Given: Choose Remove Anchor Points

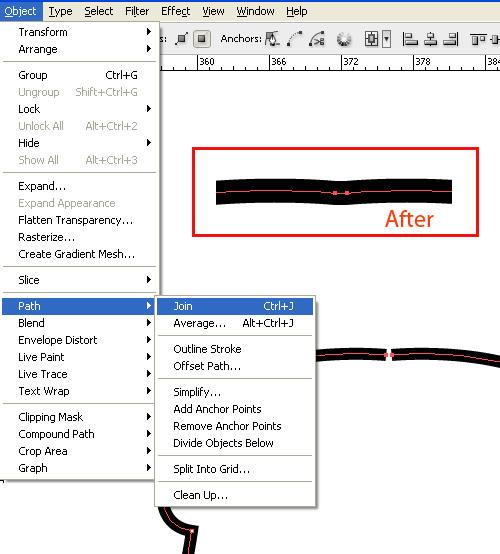Looking at the screenshot, I should (x=235, y=426).
